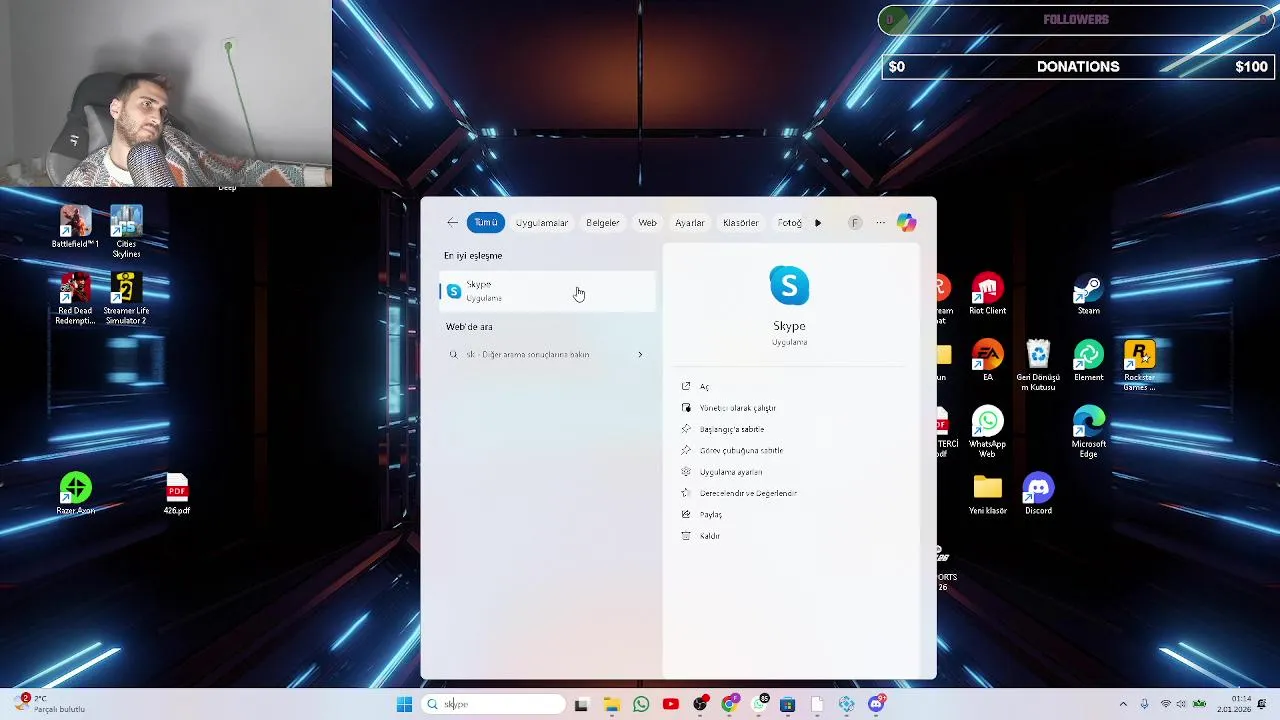Open the volume speaker tray icon
This screenshot has height=720, width=1280.
click(x=1181, y=704)
